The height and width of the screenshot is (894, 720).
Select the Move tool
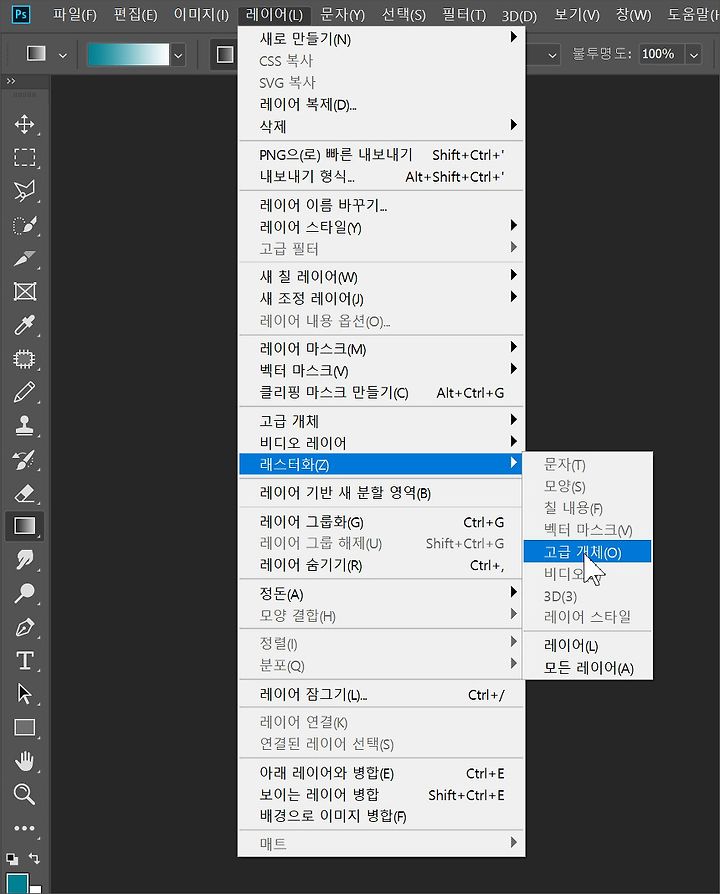pyautogui.click(x=24, y=124)
